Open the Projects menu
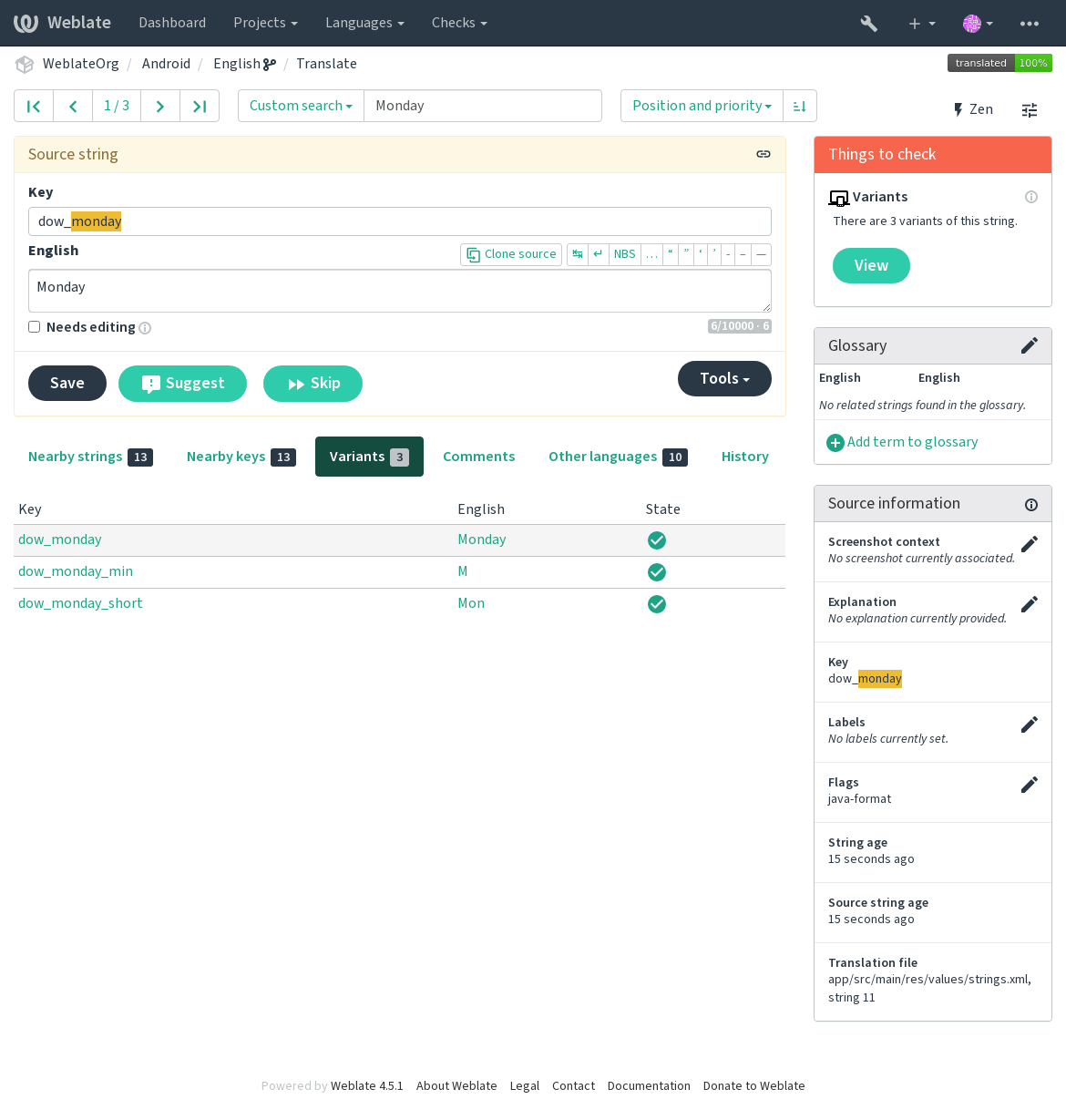The width and height of the screenshot is (1066, 1120). point(266,23)
